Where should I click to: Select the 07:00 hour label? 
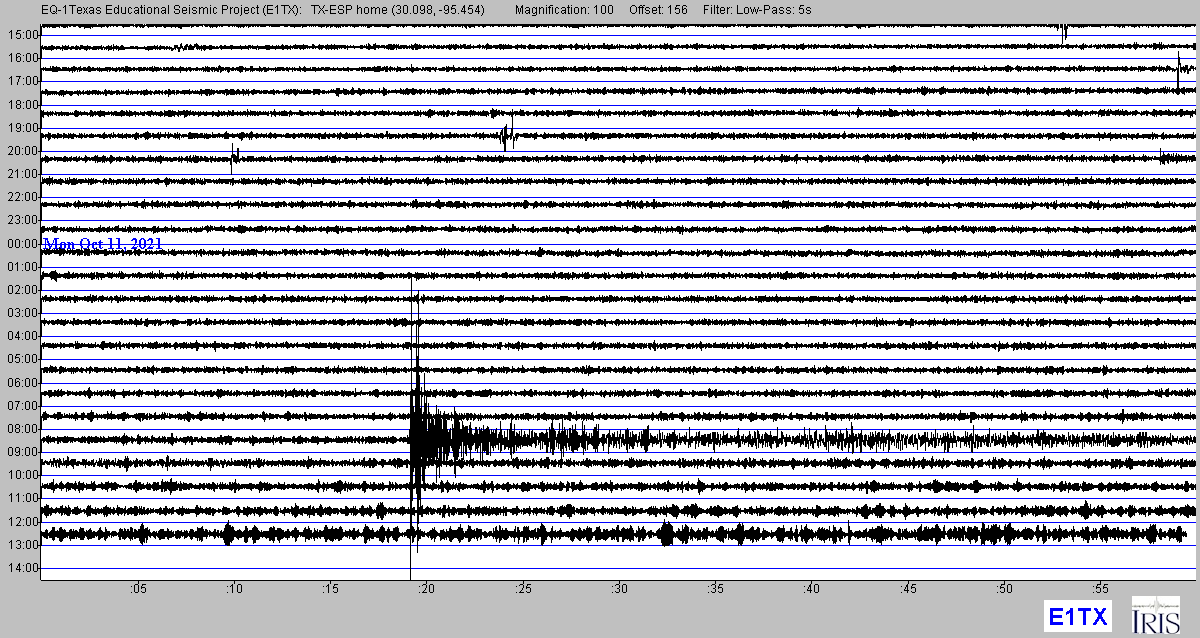(22, 406)
